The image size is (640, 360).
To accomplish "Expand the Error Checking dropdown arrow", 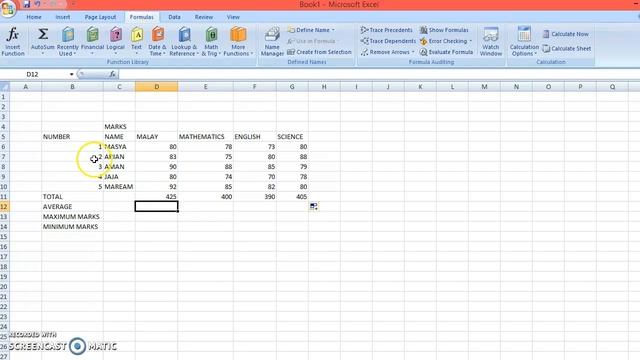I will pos(470,41).
